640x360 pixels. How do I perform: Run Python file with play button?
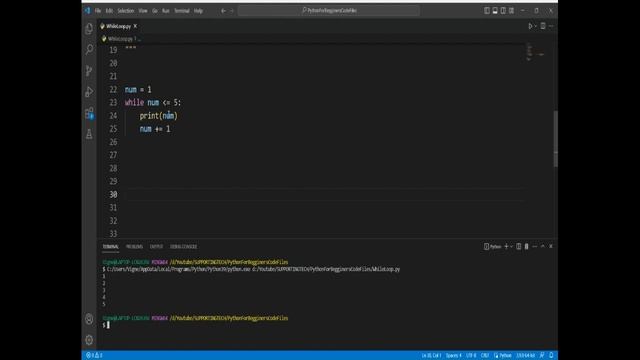tap(530, 26)
